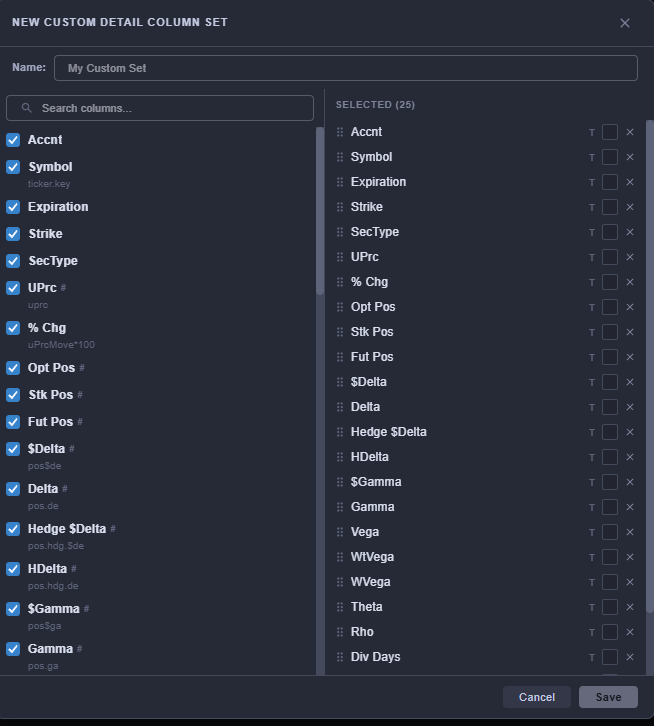Viewport: 654px width, 726px height.
Task: Remove SecType using its X icon
Action: point(630,232)
